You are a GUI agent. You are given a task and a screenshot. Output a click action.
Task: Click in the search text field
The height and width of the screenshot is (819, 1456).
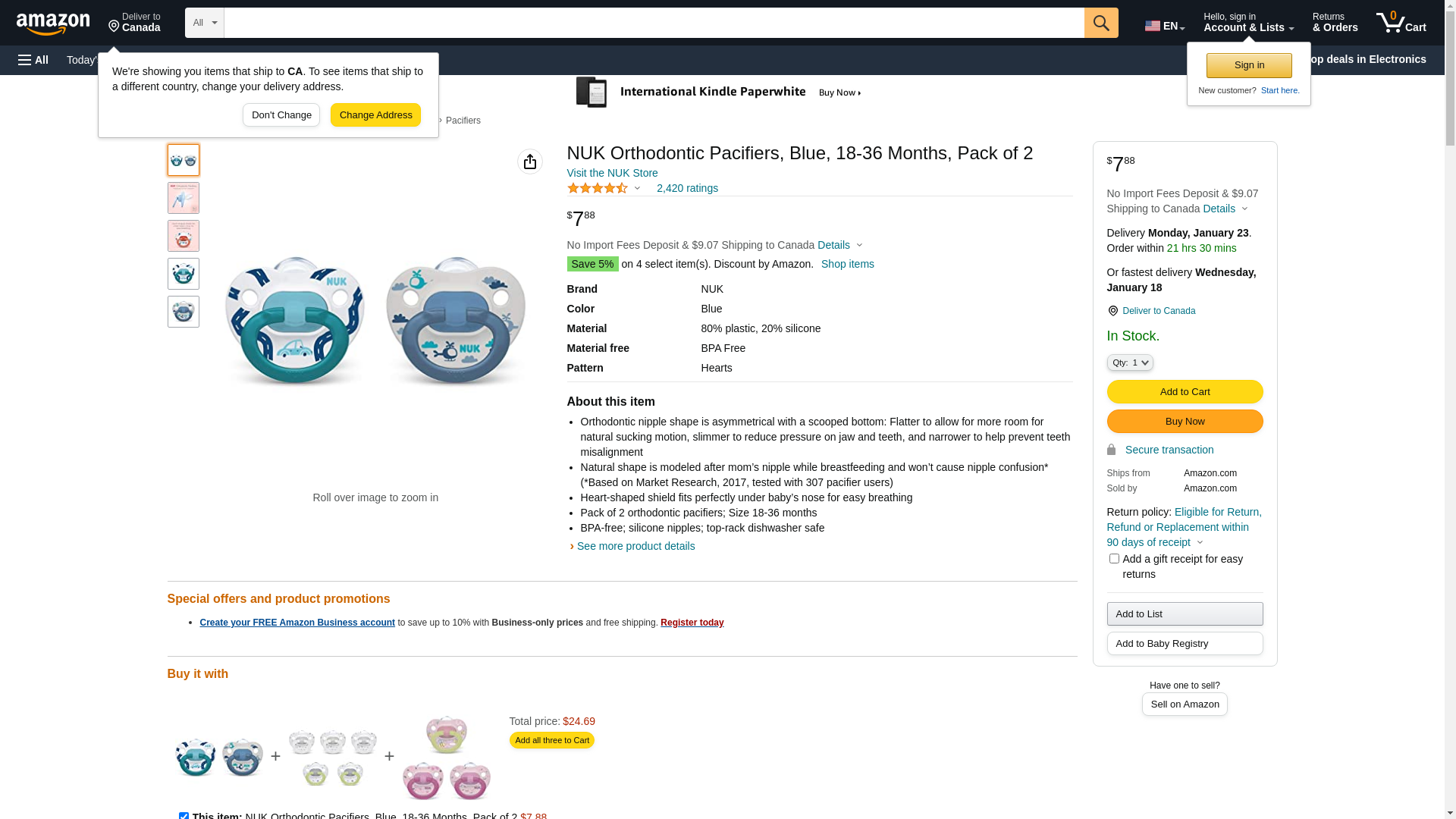654,23
